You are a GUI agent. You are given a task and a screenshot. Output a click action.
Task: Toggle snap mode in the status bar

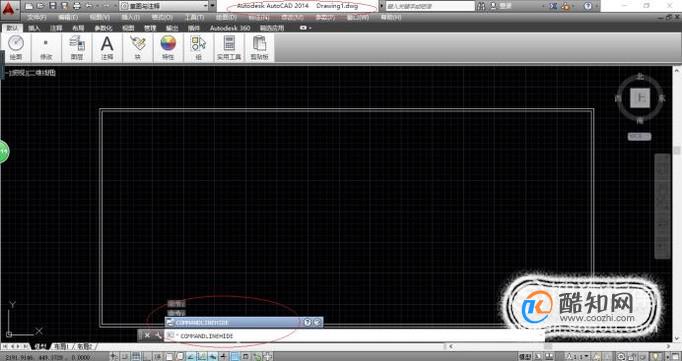(x=124, y=357)
